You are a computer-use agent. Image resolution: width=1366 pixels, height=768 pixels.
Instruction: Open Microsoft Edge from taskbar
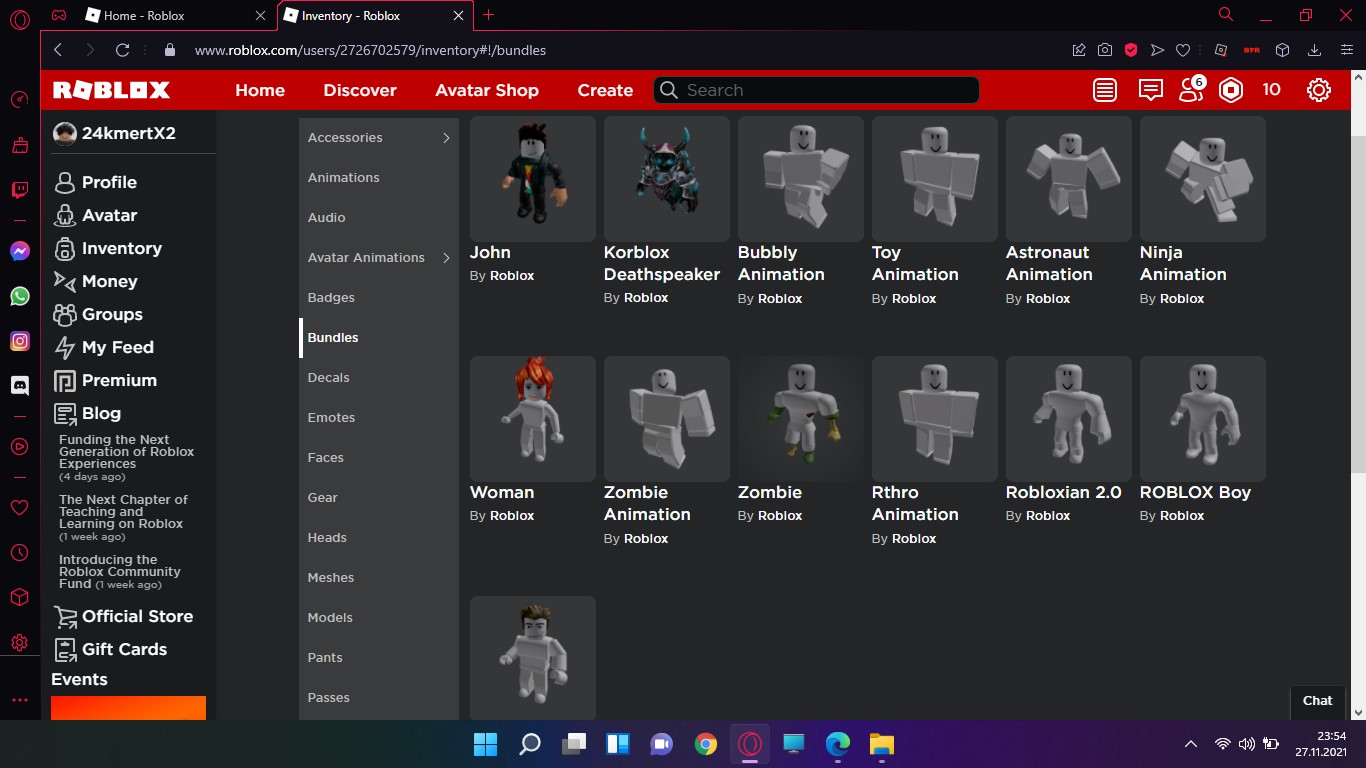pos(837,744)
